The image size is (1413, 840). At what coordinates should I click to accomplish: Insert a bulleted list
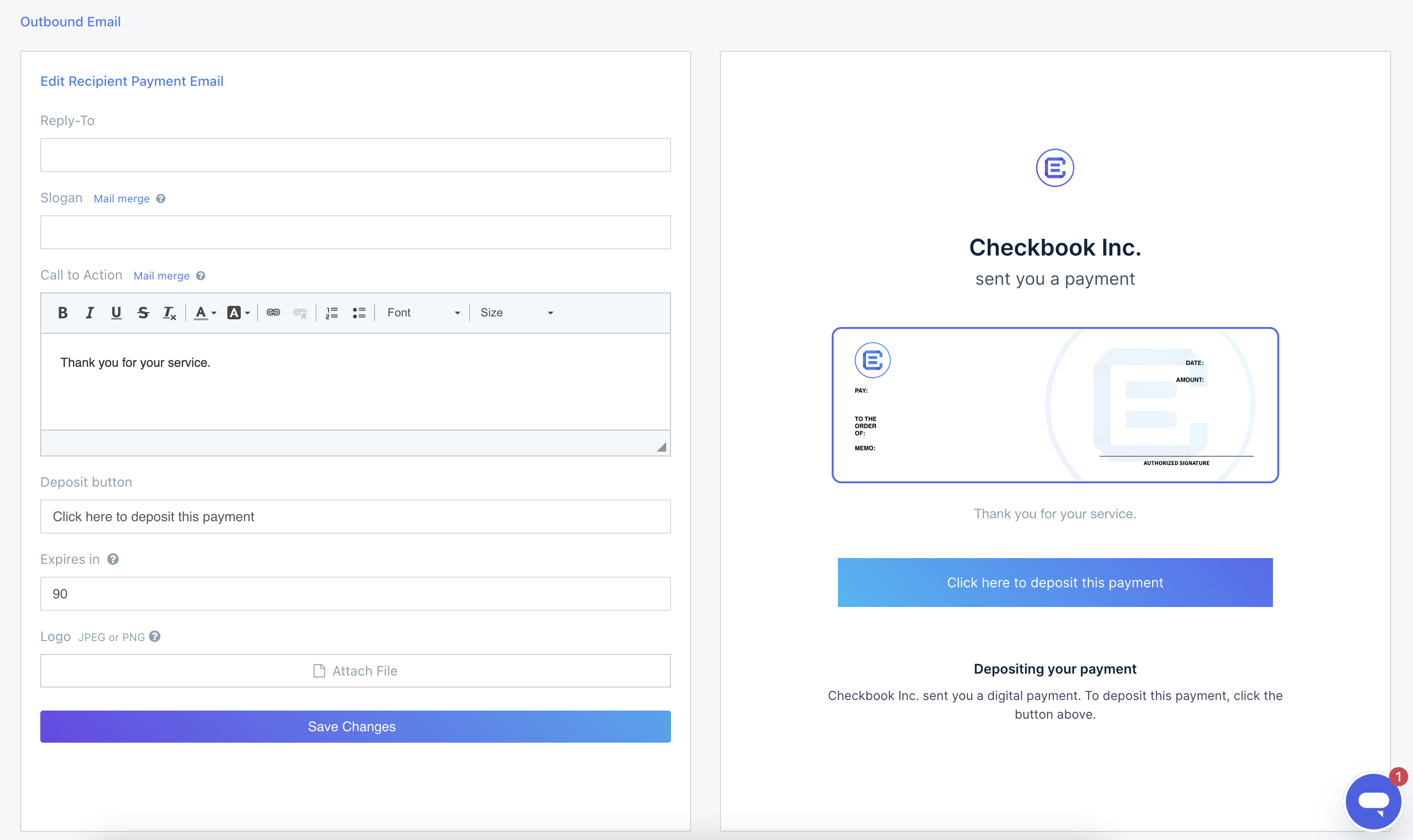tap(359, 313)
